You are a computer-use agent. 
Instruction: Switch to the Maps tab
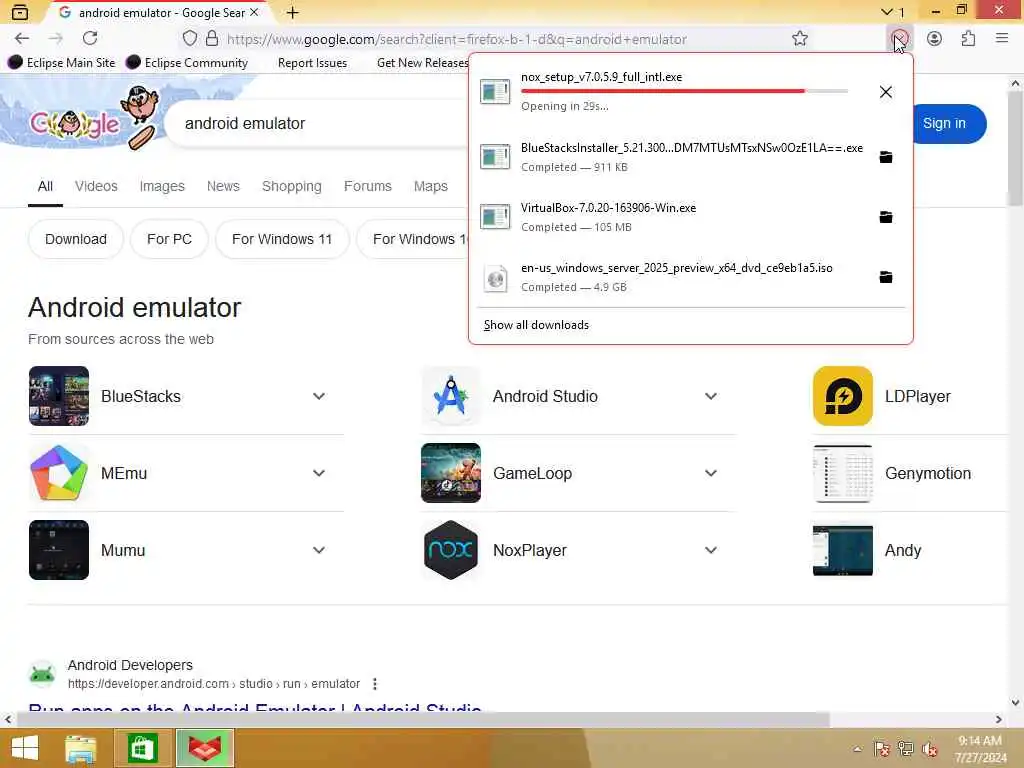tap(430, 186)
